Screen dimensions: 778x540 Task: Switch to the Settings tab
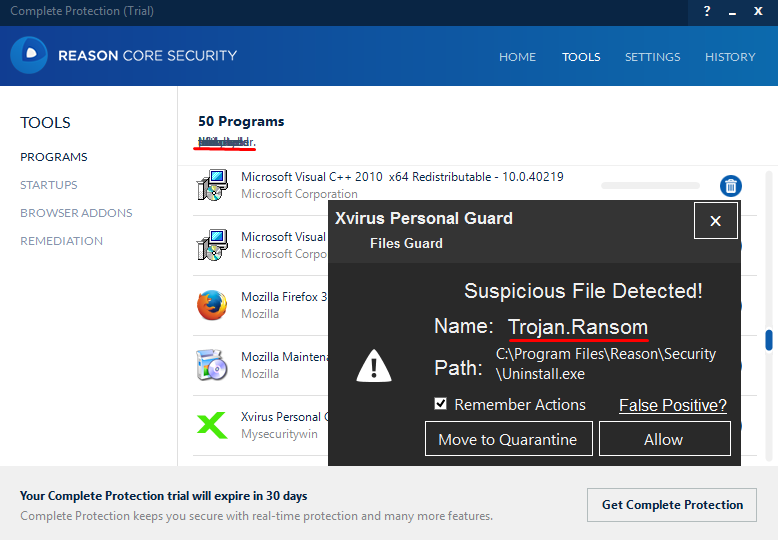652,57
